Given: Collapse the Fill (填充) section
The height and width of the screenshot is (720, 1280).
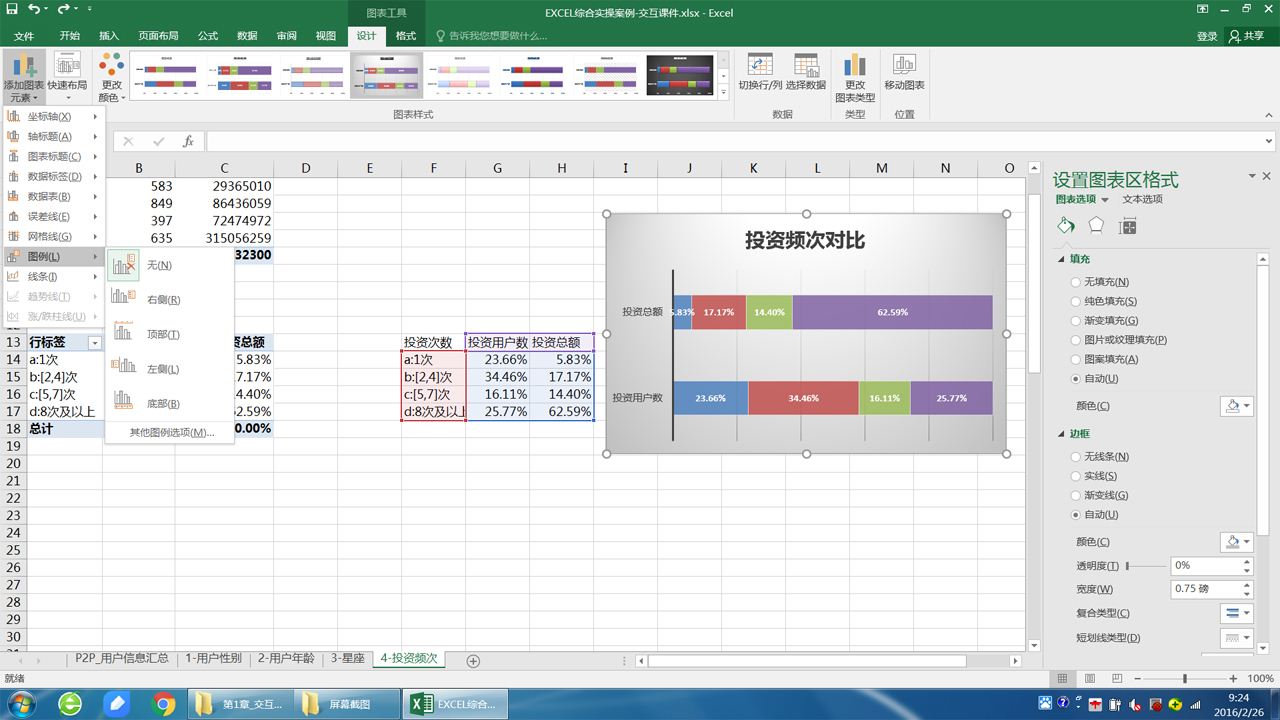Looking at the screenshot, I should point(1062,259).
